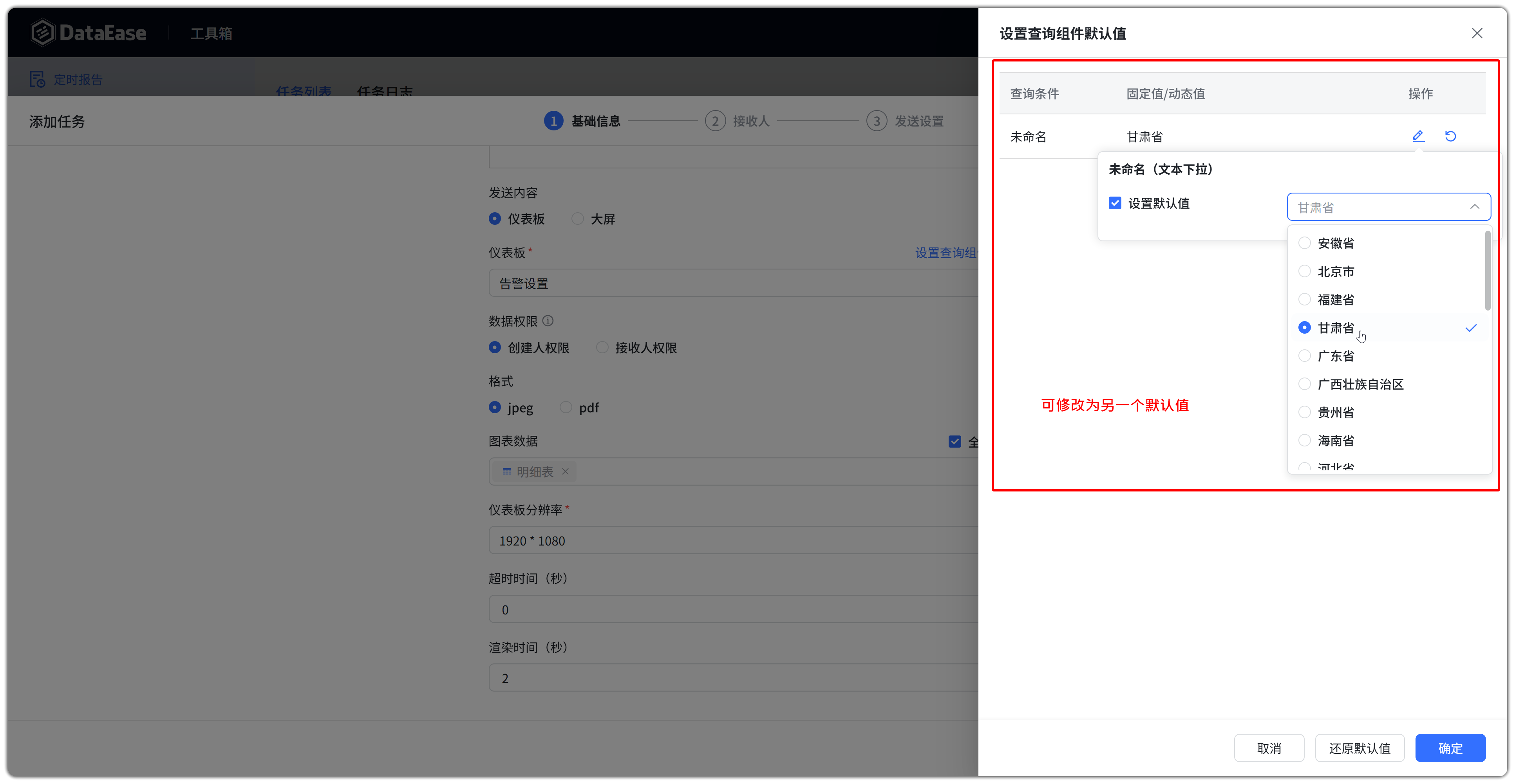Click the 设置查询组件 link
1515x784 pixels.
tap(946, 253)
